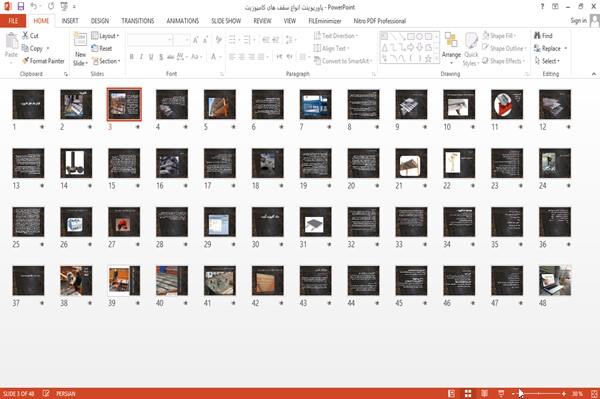Click the Sign in link

coord(578,21)
